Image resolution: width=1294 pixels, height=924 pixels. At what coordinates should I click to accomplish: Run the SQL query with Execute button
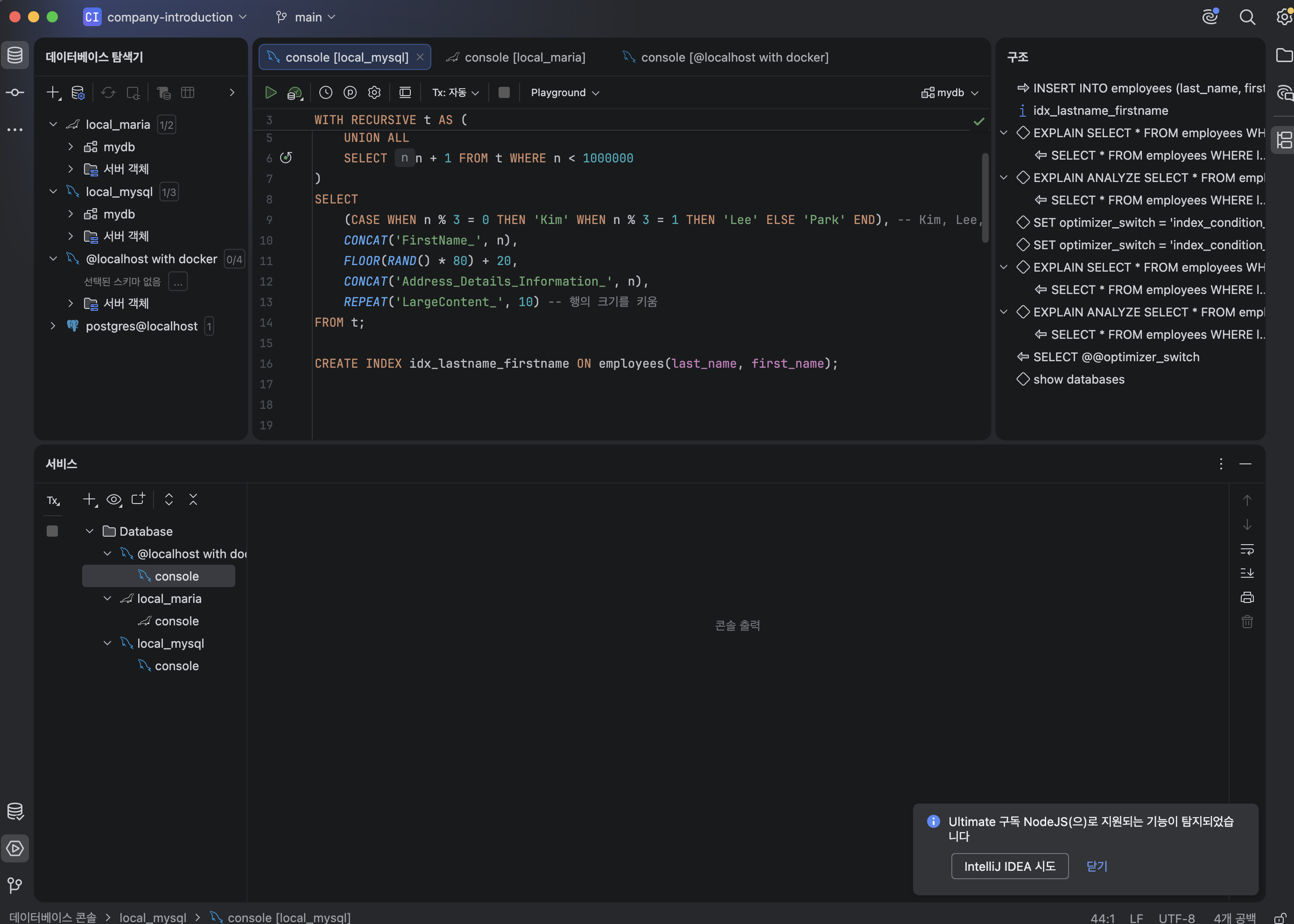pyautogui.click(x=271, y=93)
